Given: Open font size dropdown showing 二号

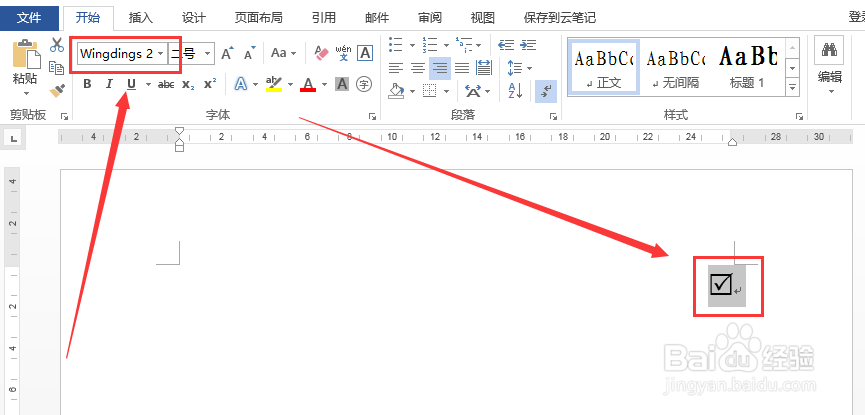Looking at the screenshot, I should coord(208,54).
